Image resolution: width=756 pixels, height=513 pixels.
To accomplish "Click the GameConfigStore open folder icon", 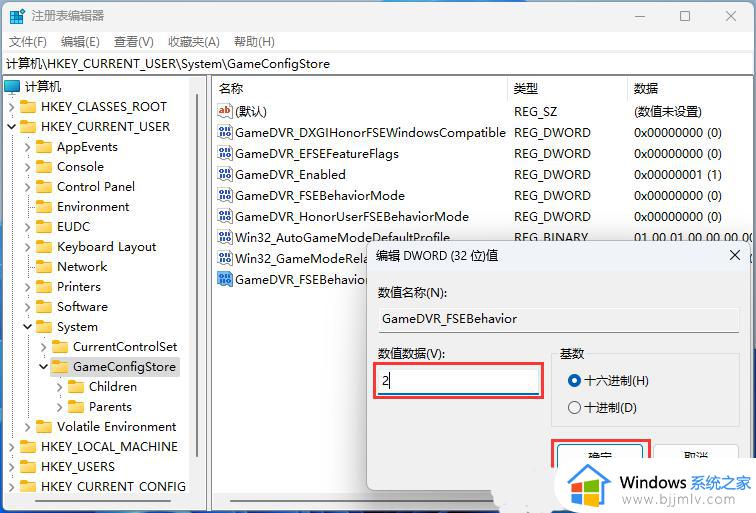I will pyautogui.click(x=60, y=366).
